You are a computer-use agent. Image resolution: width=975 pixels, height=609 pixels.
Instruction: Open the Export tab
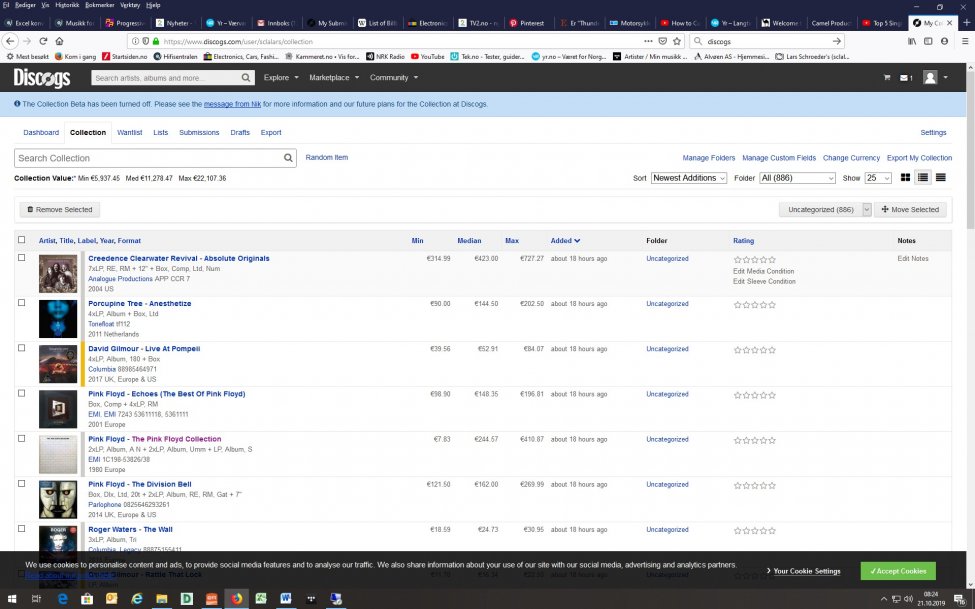tap(271, 132)
